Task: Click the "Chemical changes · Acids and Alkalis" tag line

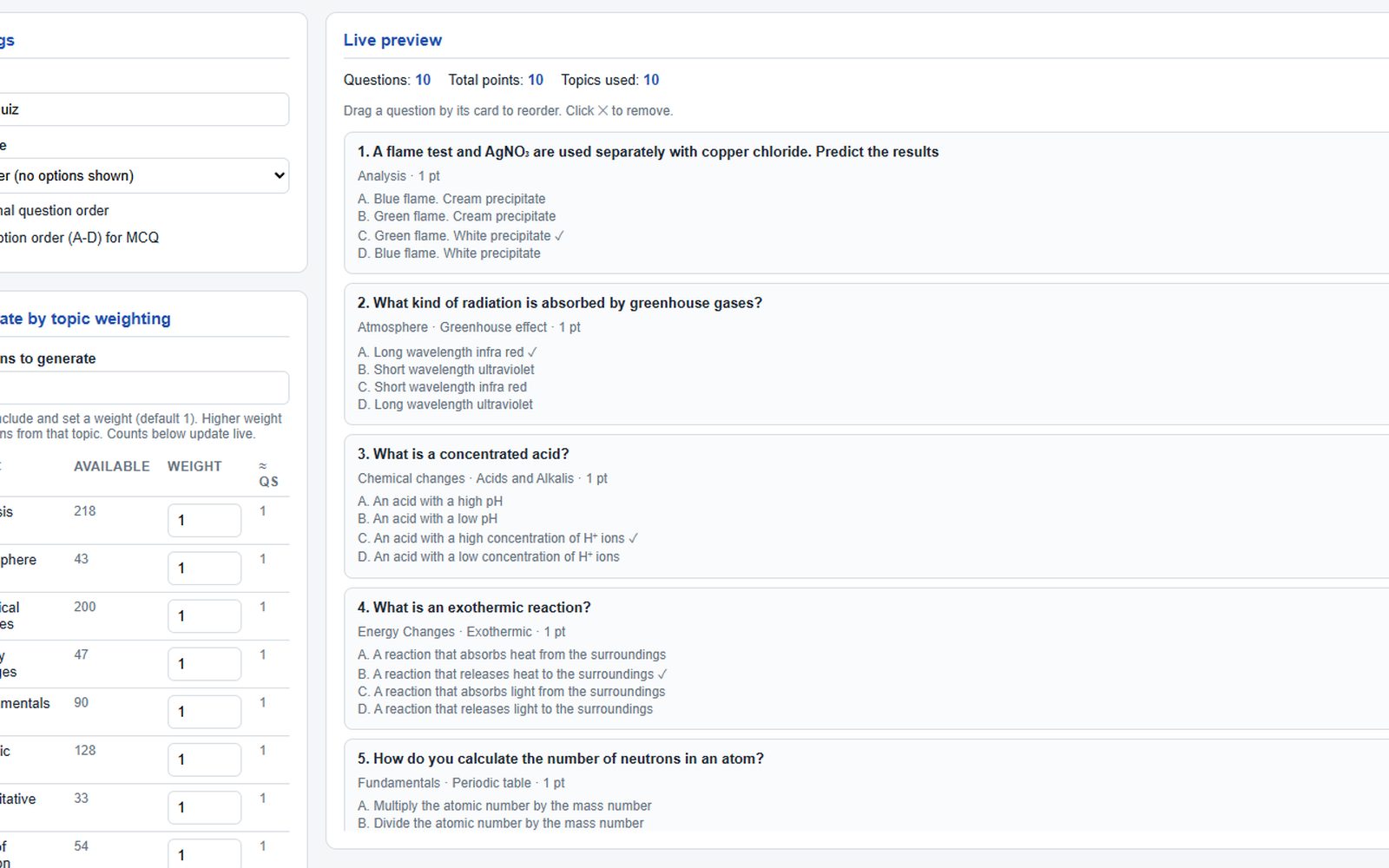Action: (465, 478)
